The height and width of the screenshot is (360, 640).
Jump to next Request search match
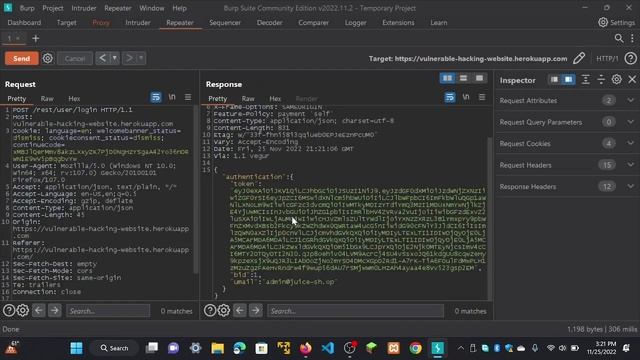(x=54, y=311)
